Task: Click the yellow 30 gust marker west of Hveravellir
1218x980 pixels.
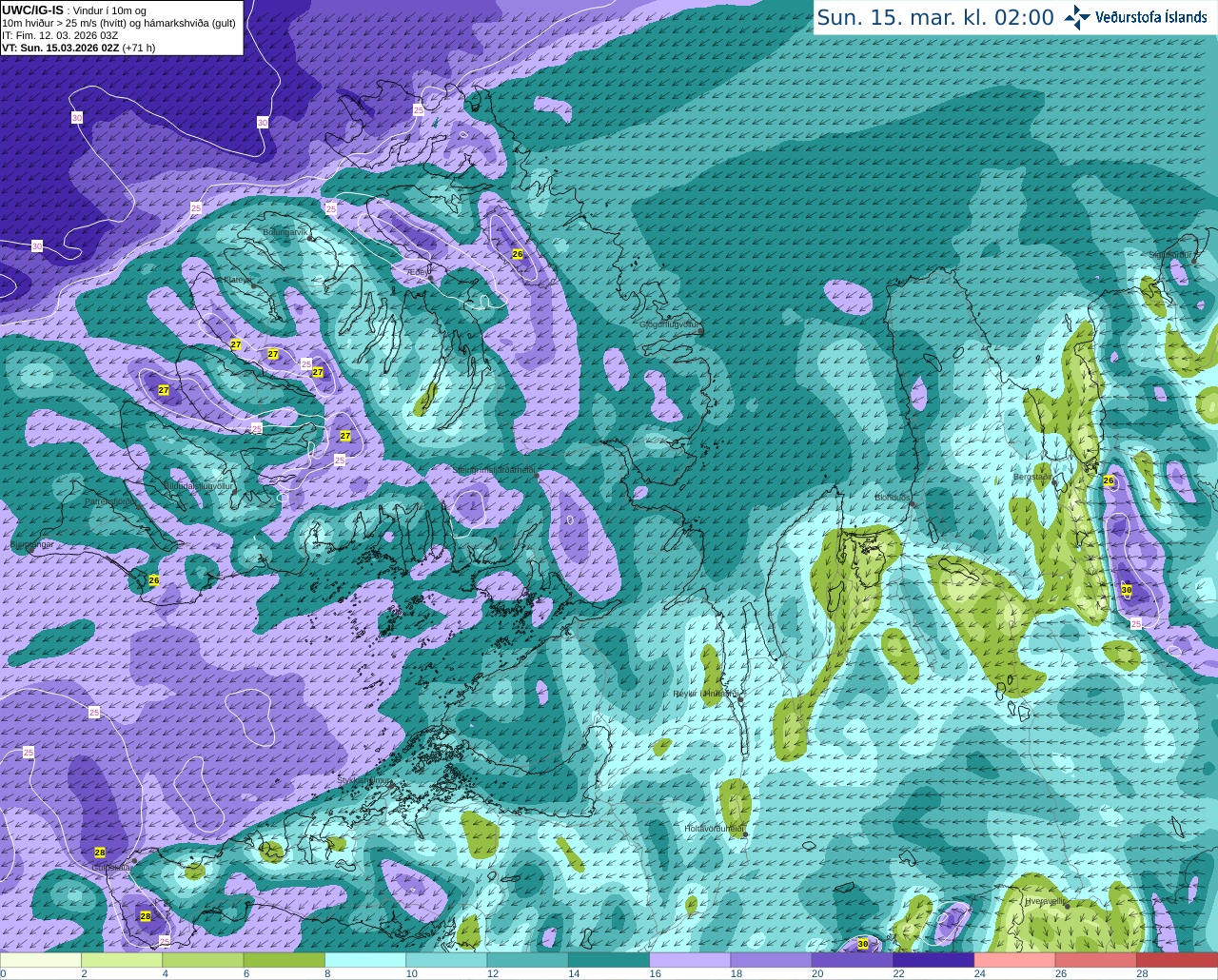Action: 863,944
